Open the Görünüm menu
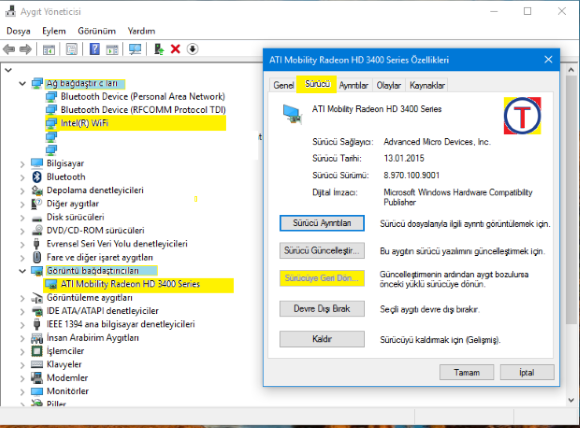The image size is (580, 428). [97, 31]
